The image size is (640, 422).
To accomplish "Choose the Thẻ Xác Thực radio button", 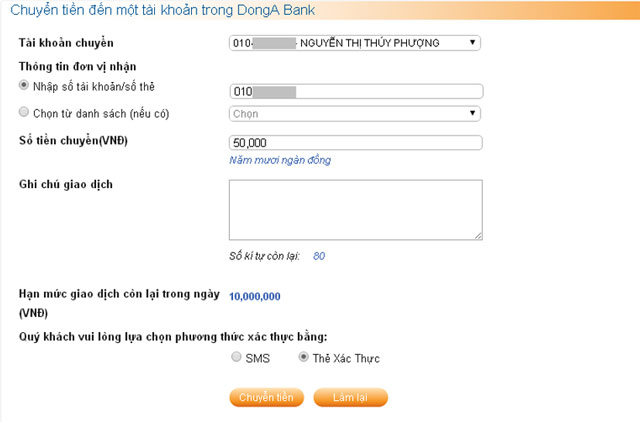I will click(x=303, y=357).
